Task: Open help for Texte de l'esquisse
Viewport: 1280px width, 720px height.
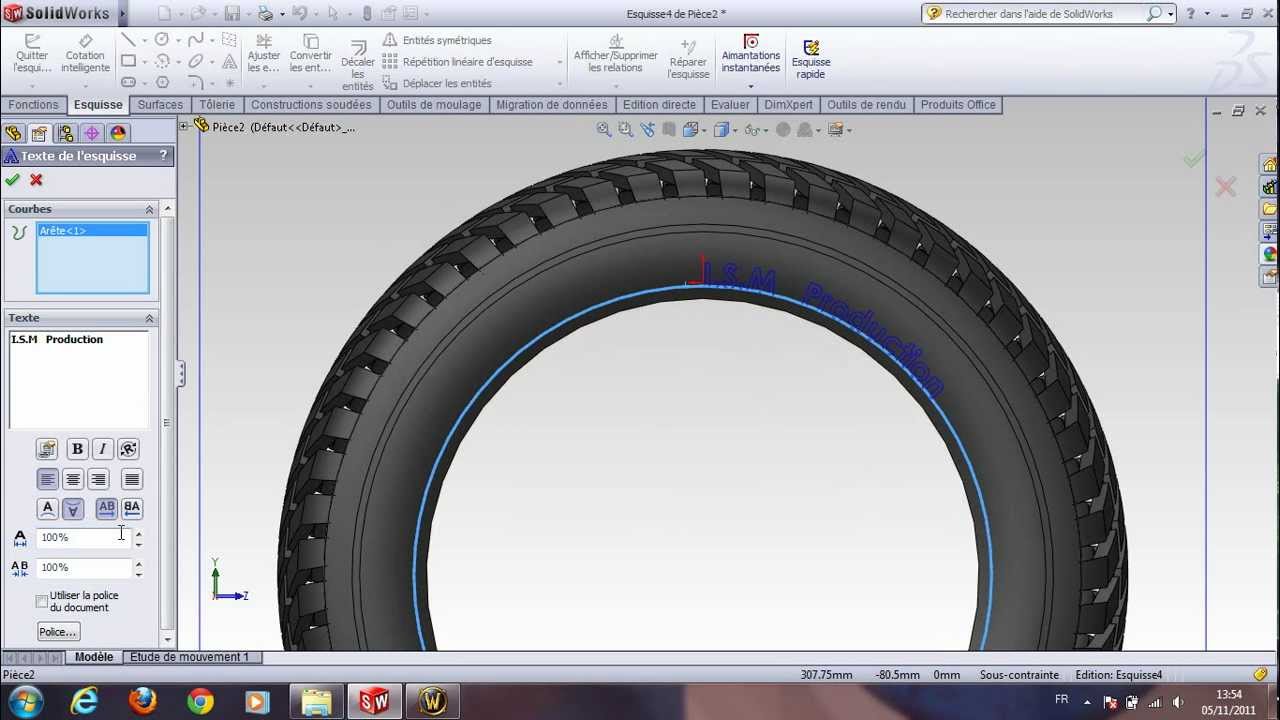Action: (163, 156)
